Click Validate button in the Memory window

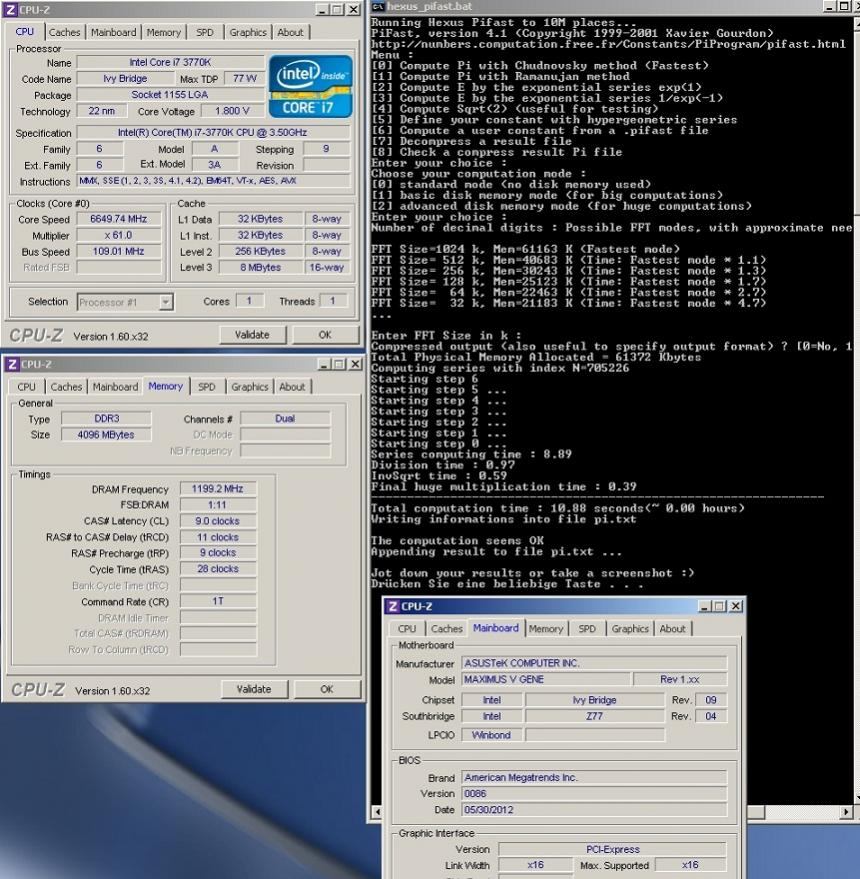click(254, 689)
